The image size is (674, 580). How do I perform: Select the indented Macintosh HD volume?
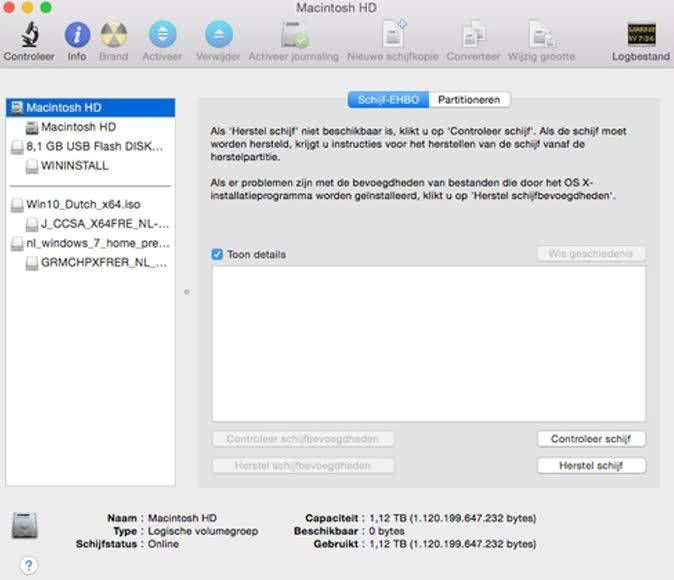coord(91,127)
